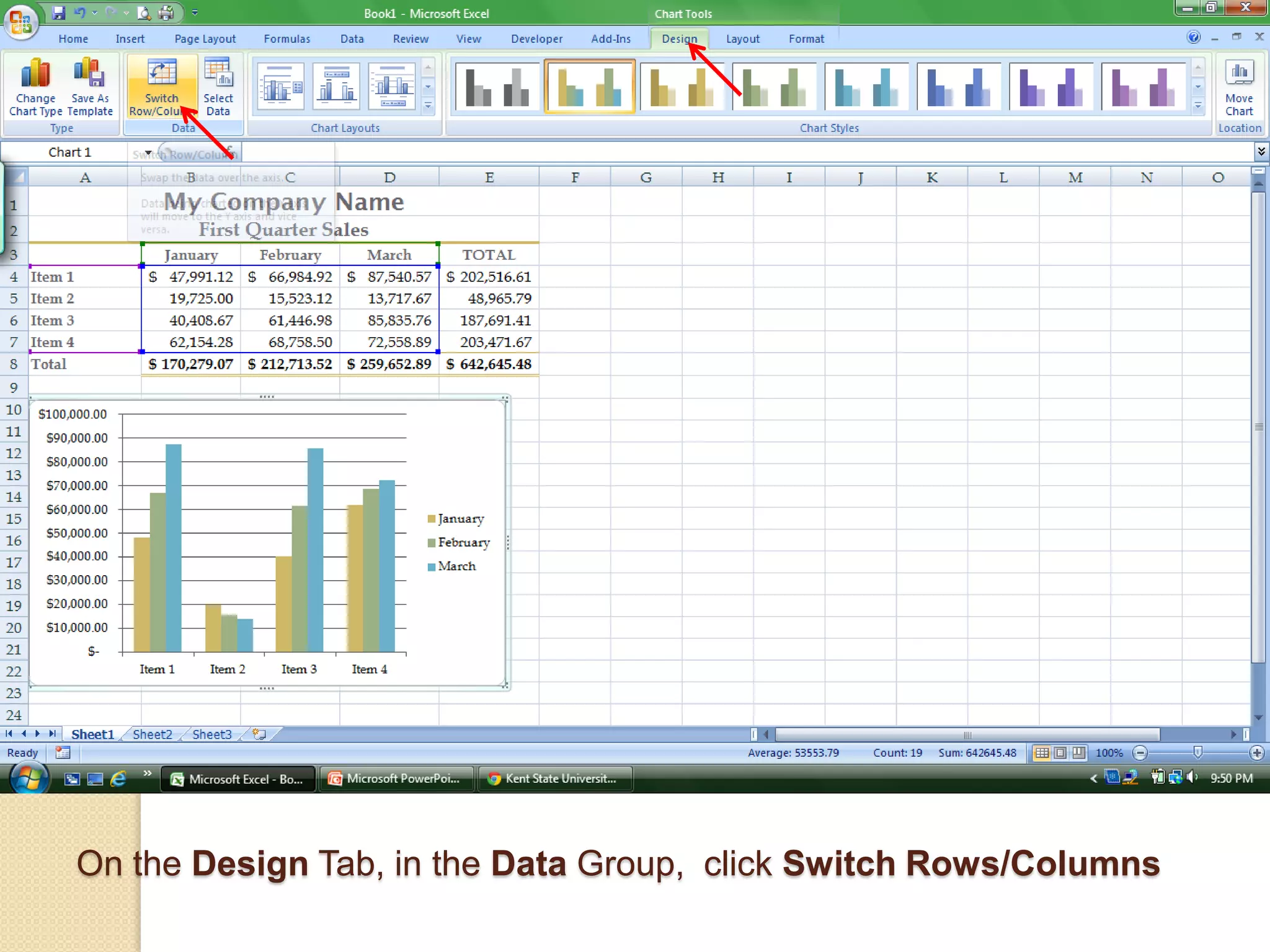The image size is (1270, 952).
Task: Open Customize Quick Access Toolbar arrow
Action: point(195,12)
